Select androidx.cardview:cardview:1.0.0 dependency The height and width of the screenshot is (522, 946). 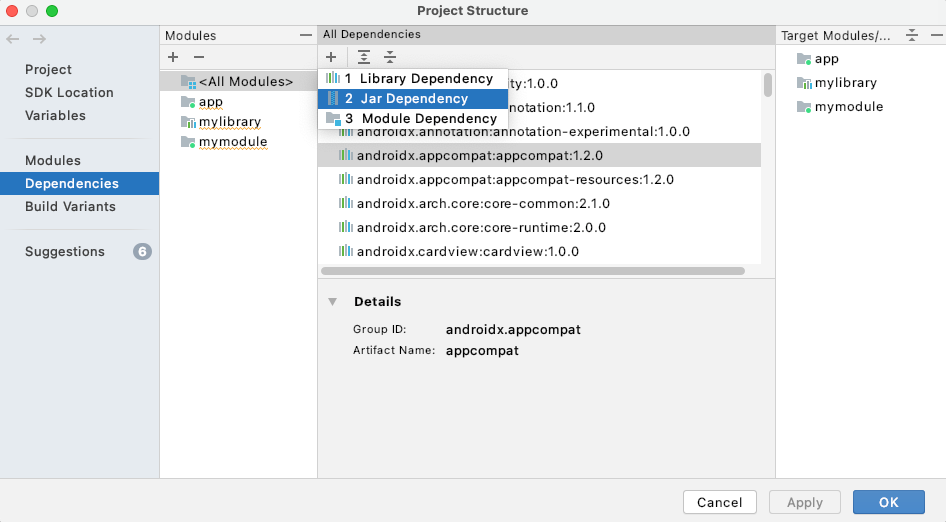467,251
